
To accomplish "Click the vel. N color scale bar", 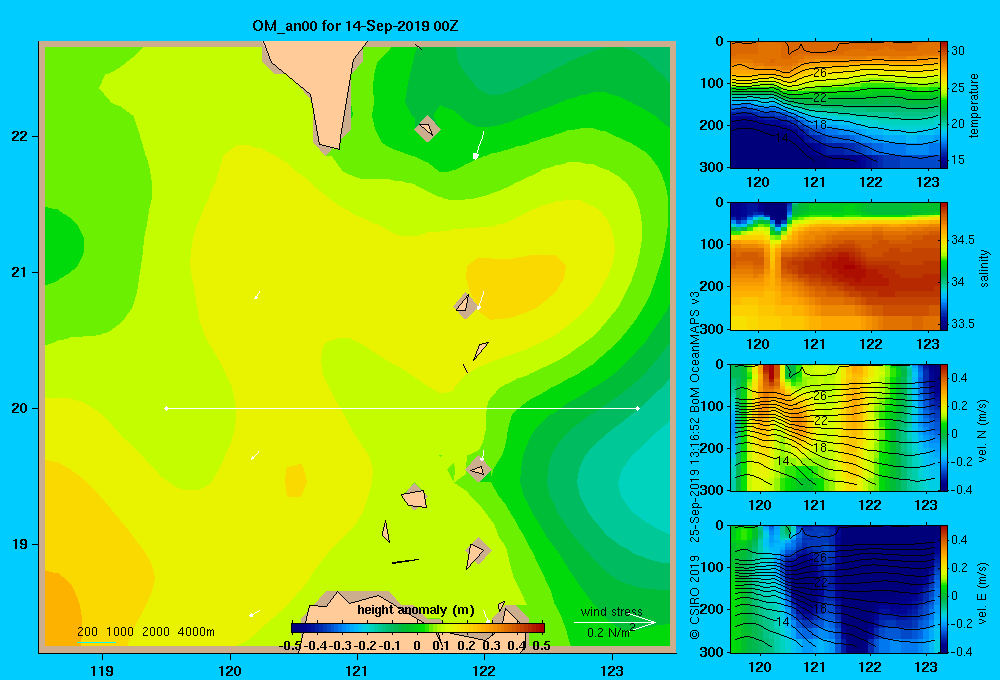I will [x=944, y=427].
